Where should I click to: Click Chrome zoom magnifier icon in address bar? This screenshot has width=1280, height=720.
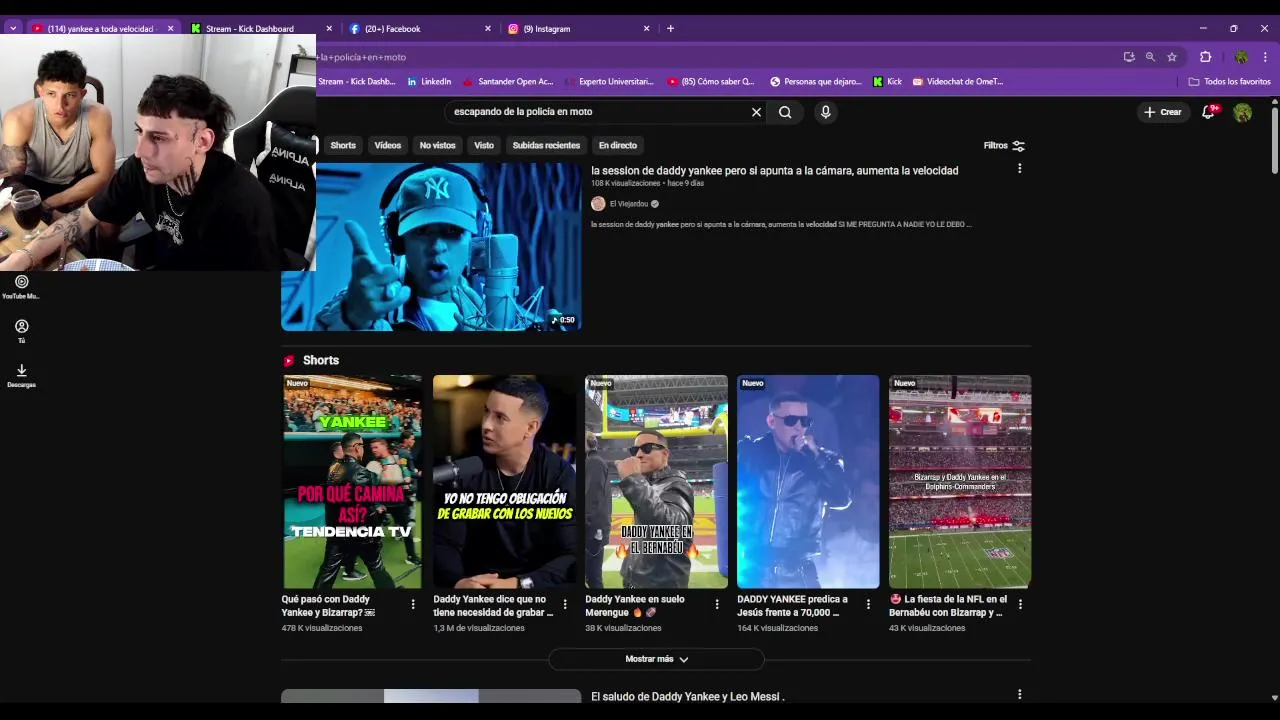click(1150, 57)
